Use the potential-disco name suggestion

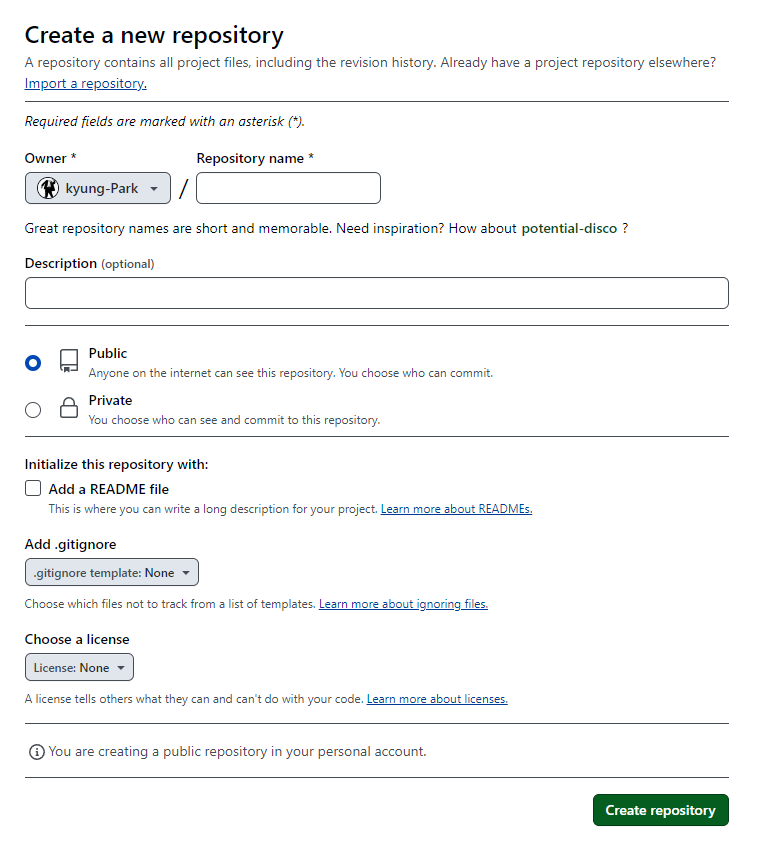[x=569, y=228]
